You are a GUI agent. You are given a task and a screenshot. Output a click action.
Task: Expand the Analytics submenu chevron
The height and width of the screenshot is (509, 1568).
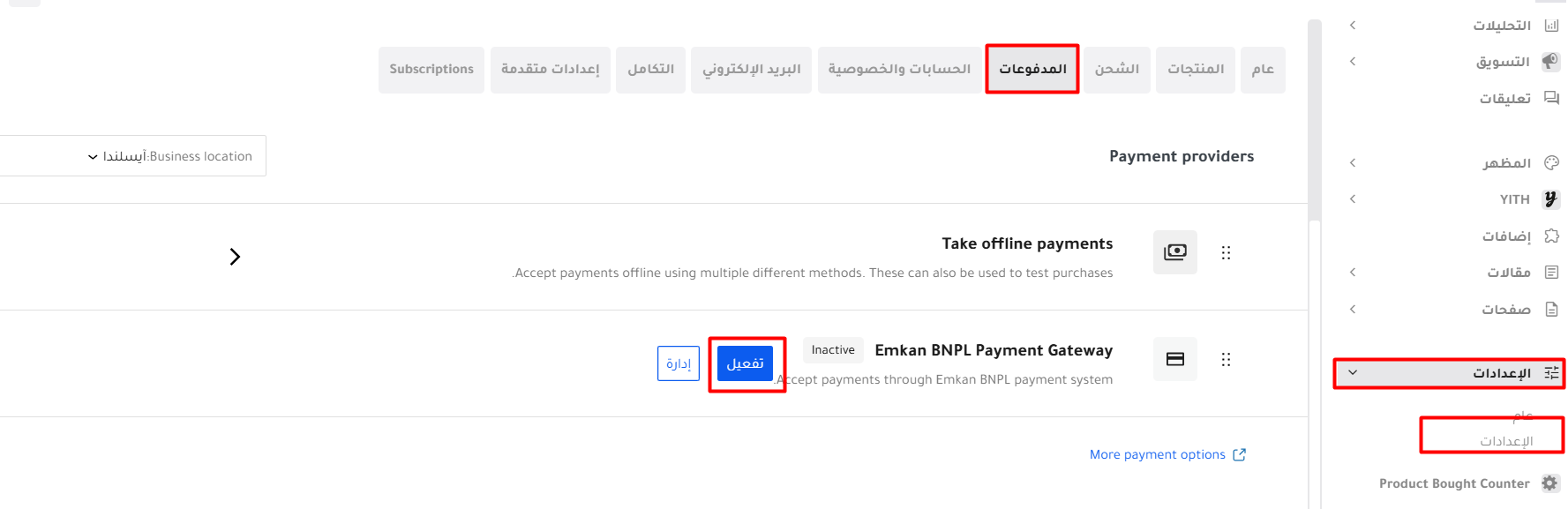pyautogui.click(x=1353, y=26)
